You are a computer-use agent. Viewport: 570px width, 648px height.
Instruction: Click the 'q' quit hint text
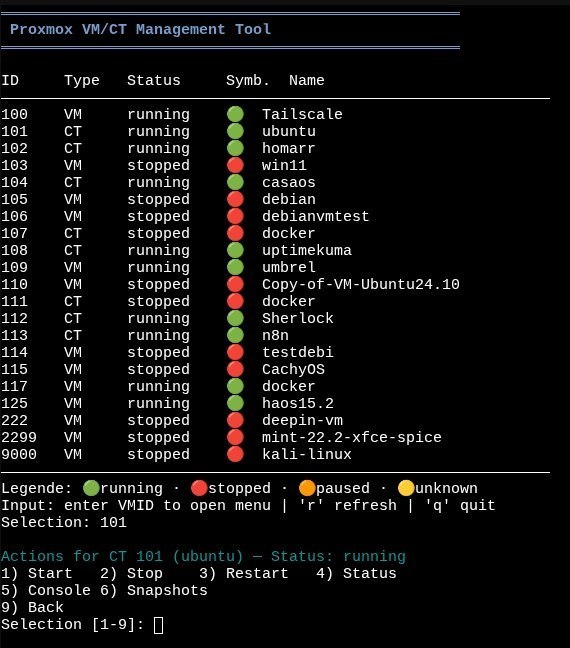point(460,505)
